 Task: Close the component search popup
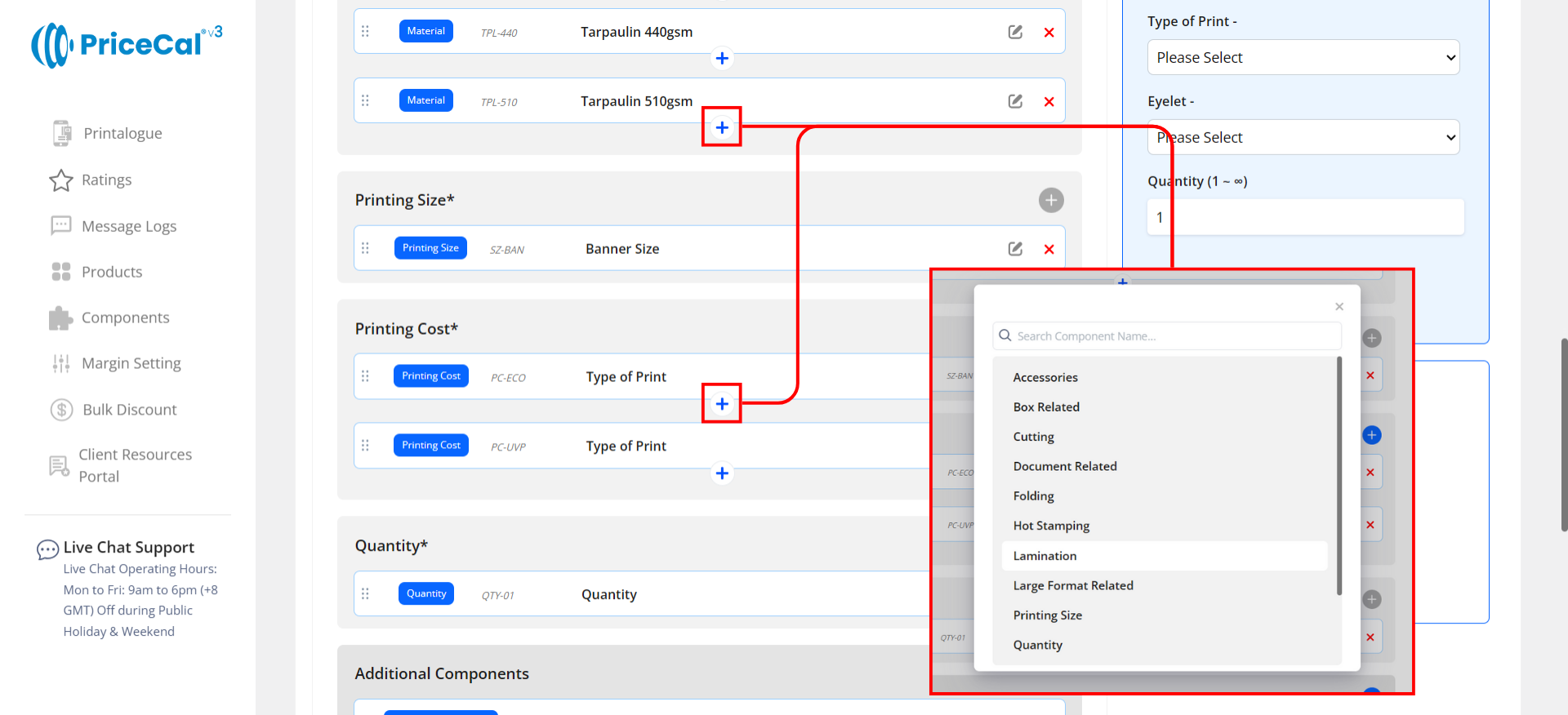pos(1339,307)
